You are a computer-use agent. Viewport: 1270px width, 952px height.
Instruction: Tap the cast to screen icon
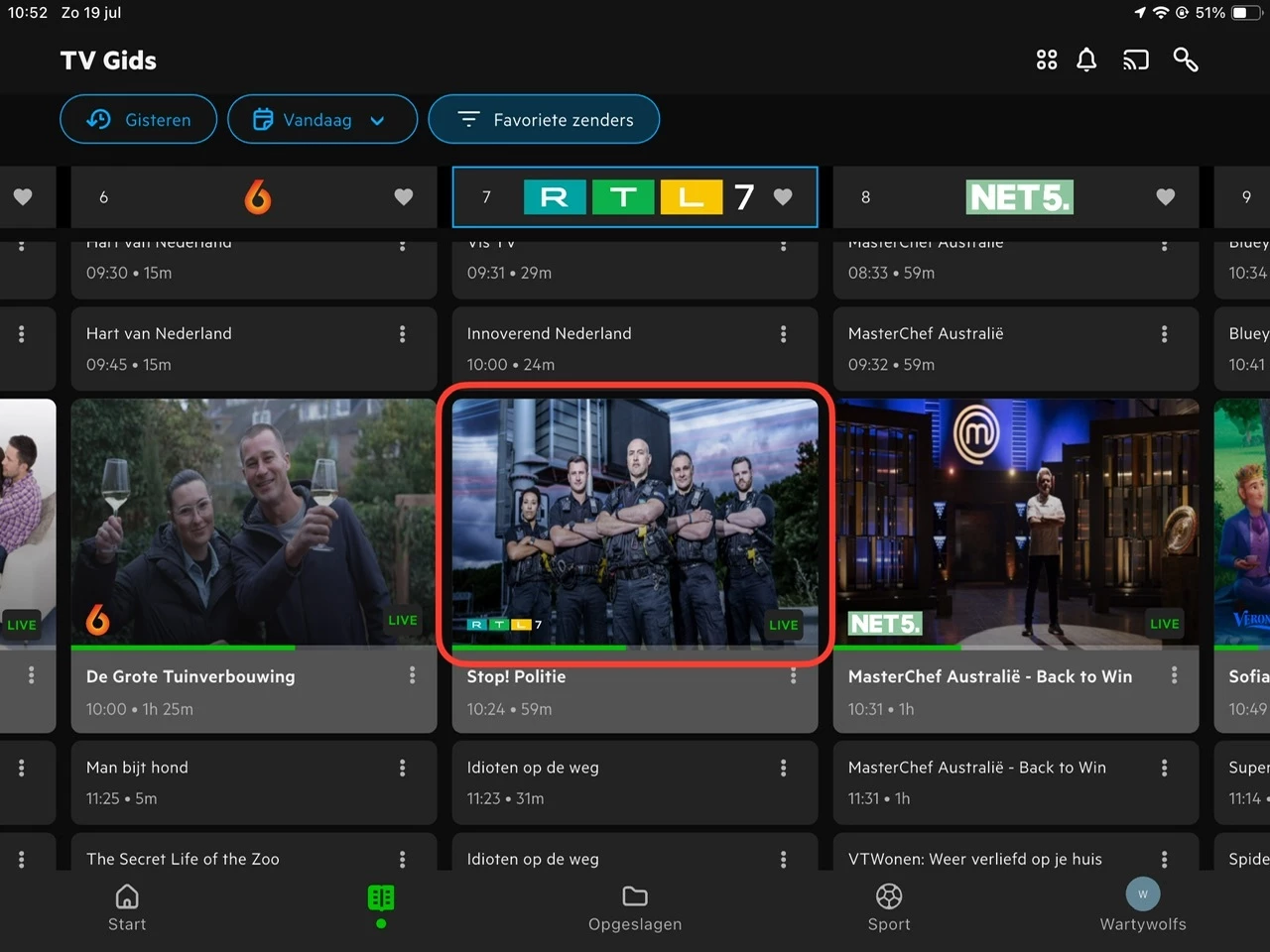click(1136, 60)
